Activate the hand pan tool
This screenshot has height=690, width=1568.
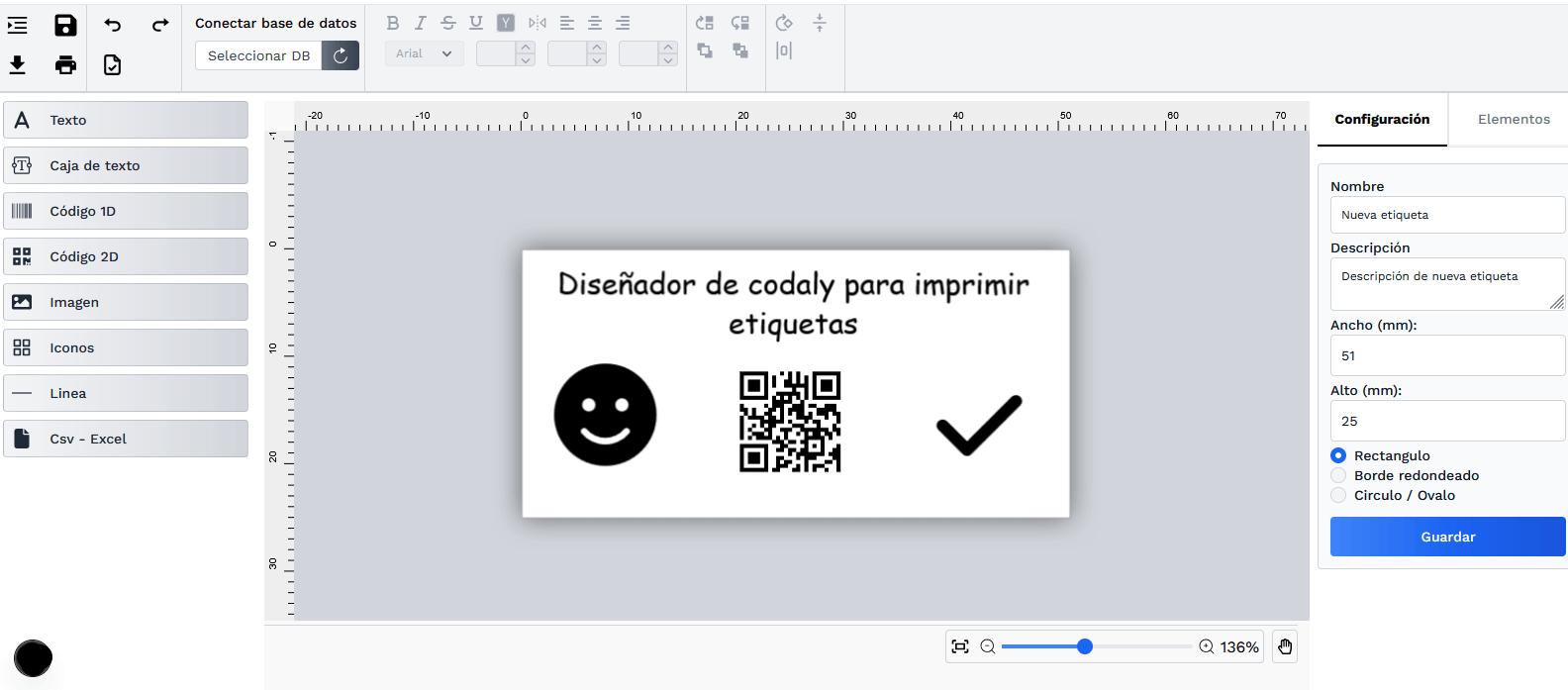pos(1285,646)
